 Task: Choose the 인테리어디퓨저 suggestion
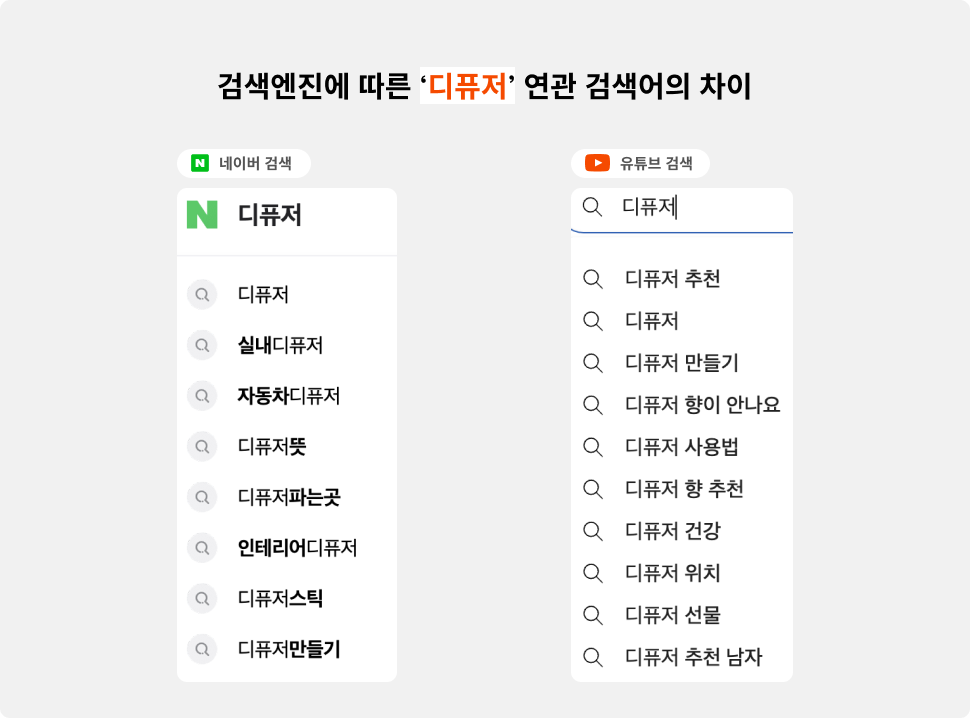pyautogui.click(x=298, y=548)
